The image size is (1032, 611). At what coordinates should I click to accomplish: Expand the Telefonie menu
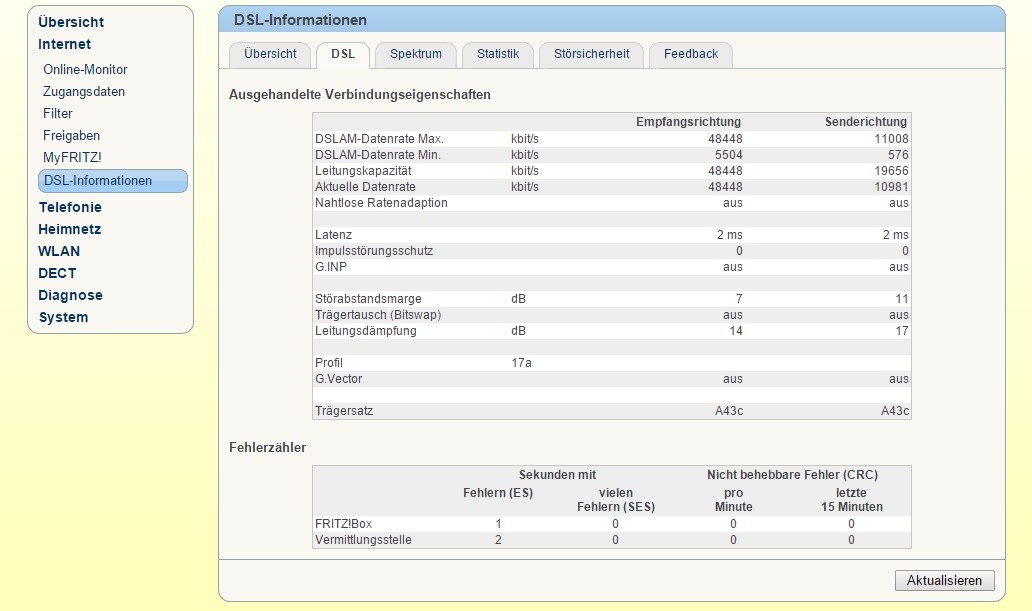point(70,207)
